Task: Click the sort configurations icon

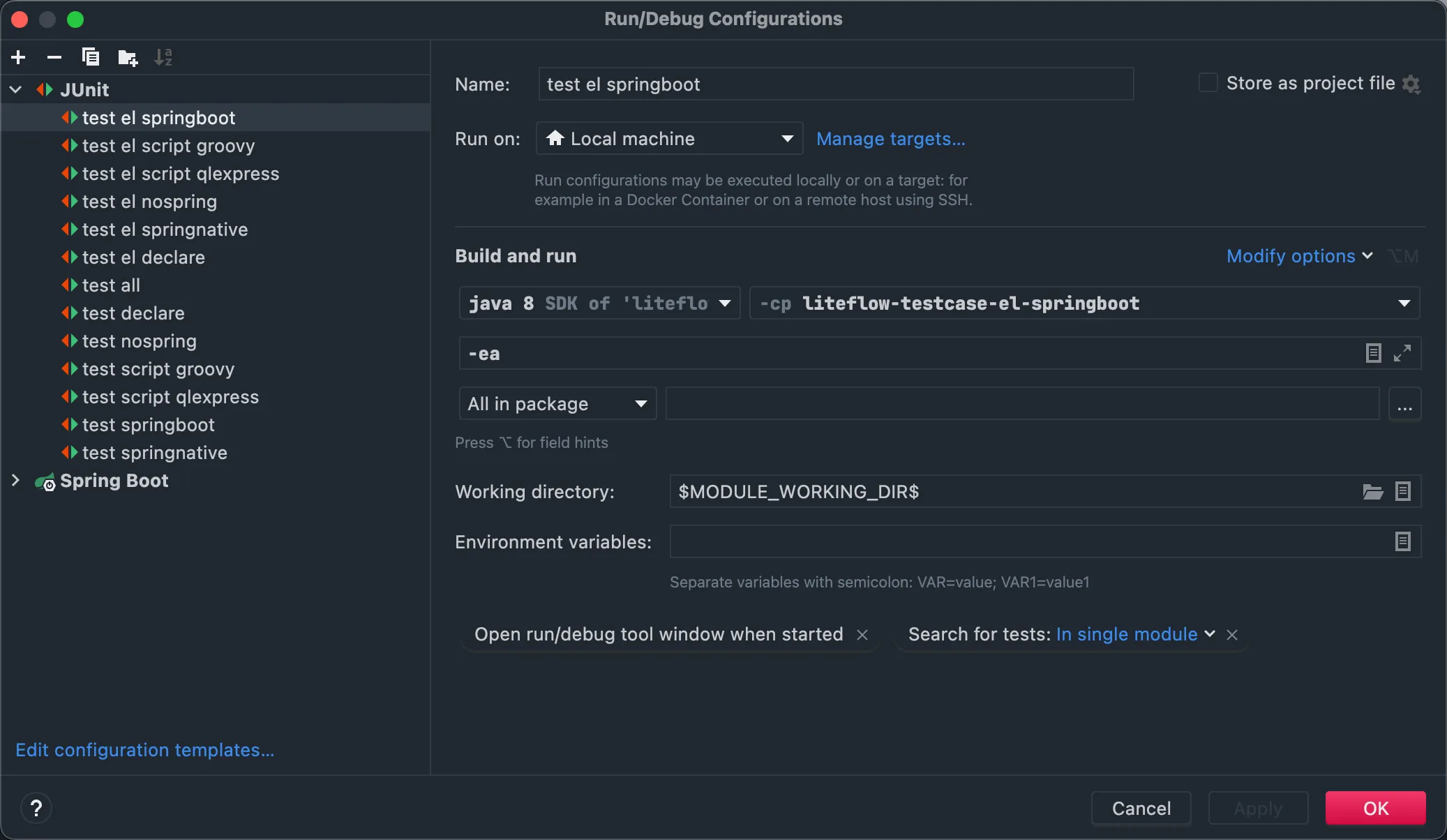Action: tap(165, 57)
